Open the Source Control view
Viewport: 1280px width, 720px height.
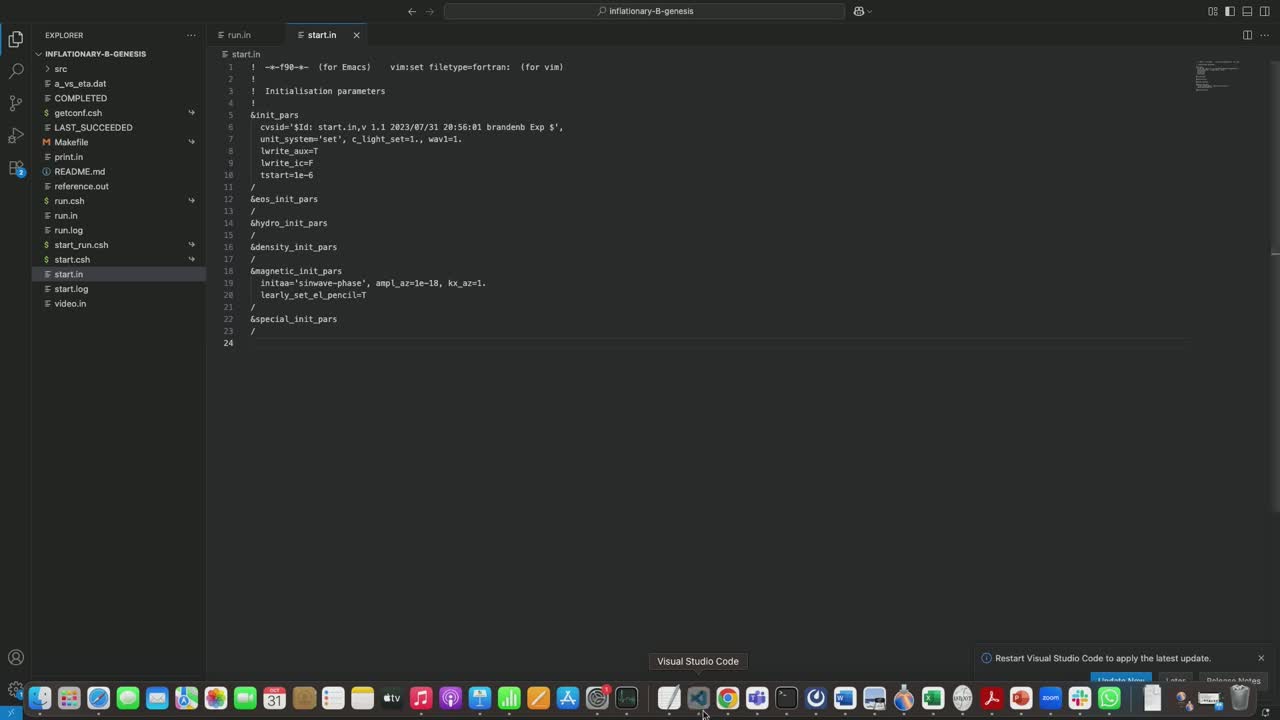tap(16, 103)
